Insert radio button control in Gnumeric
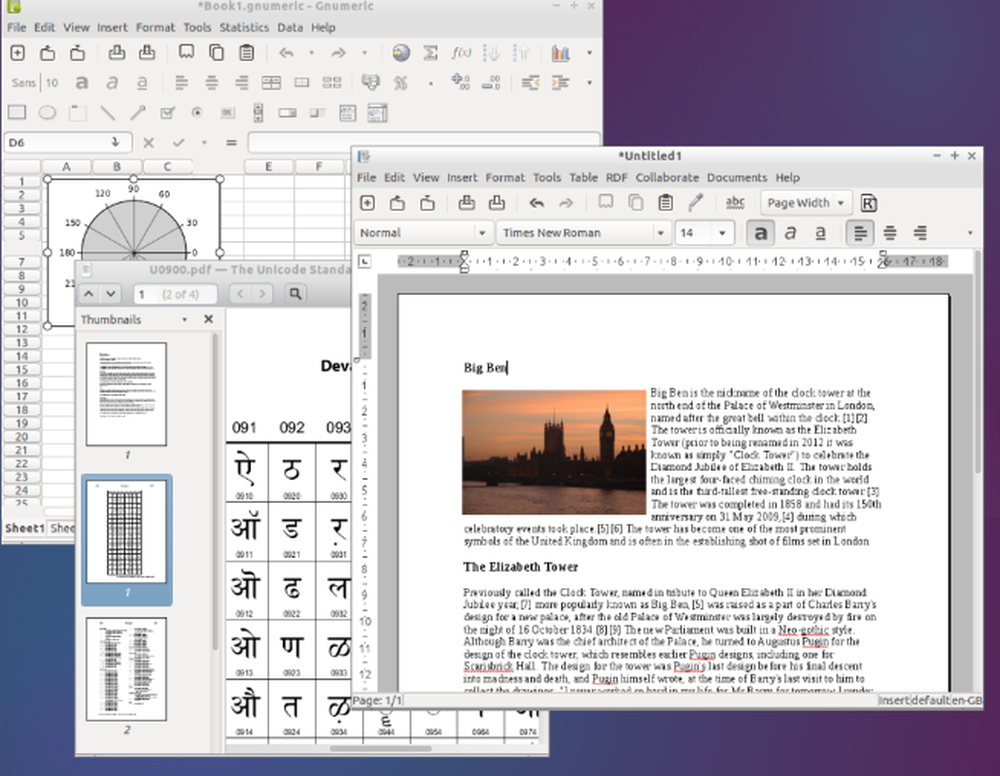This screenshot has height=776, width=1000. 197,113
